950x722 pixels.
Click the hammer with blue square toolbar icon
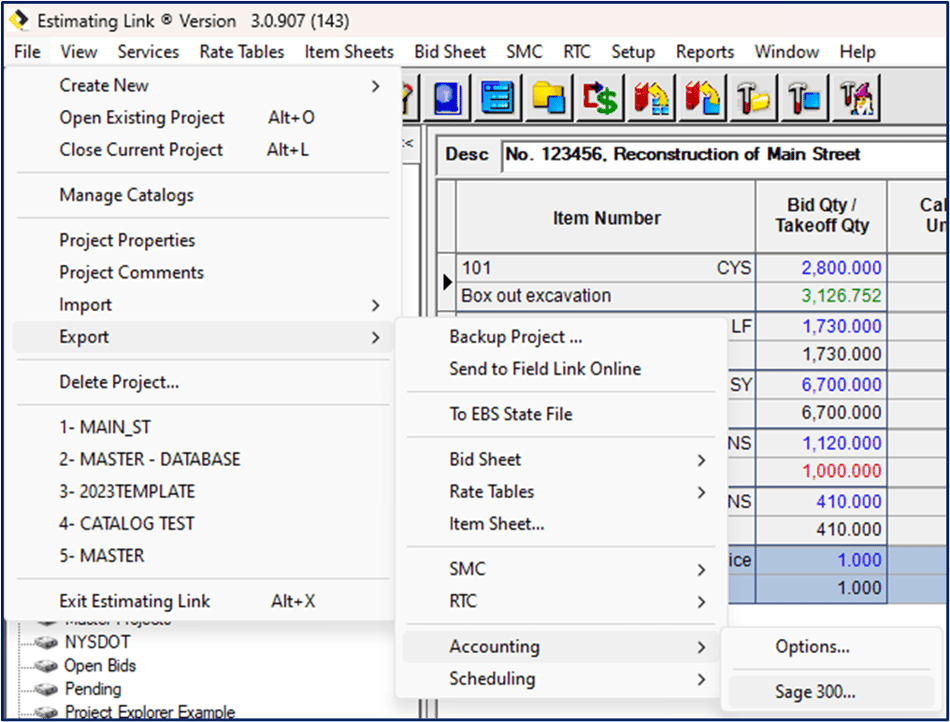[807, 97]
